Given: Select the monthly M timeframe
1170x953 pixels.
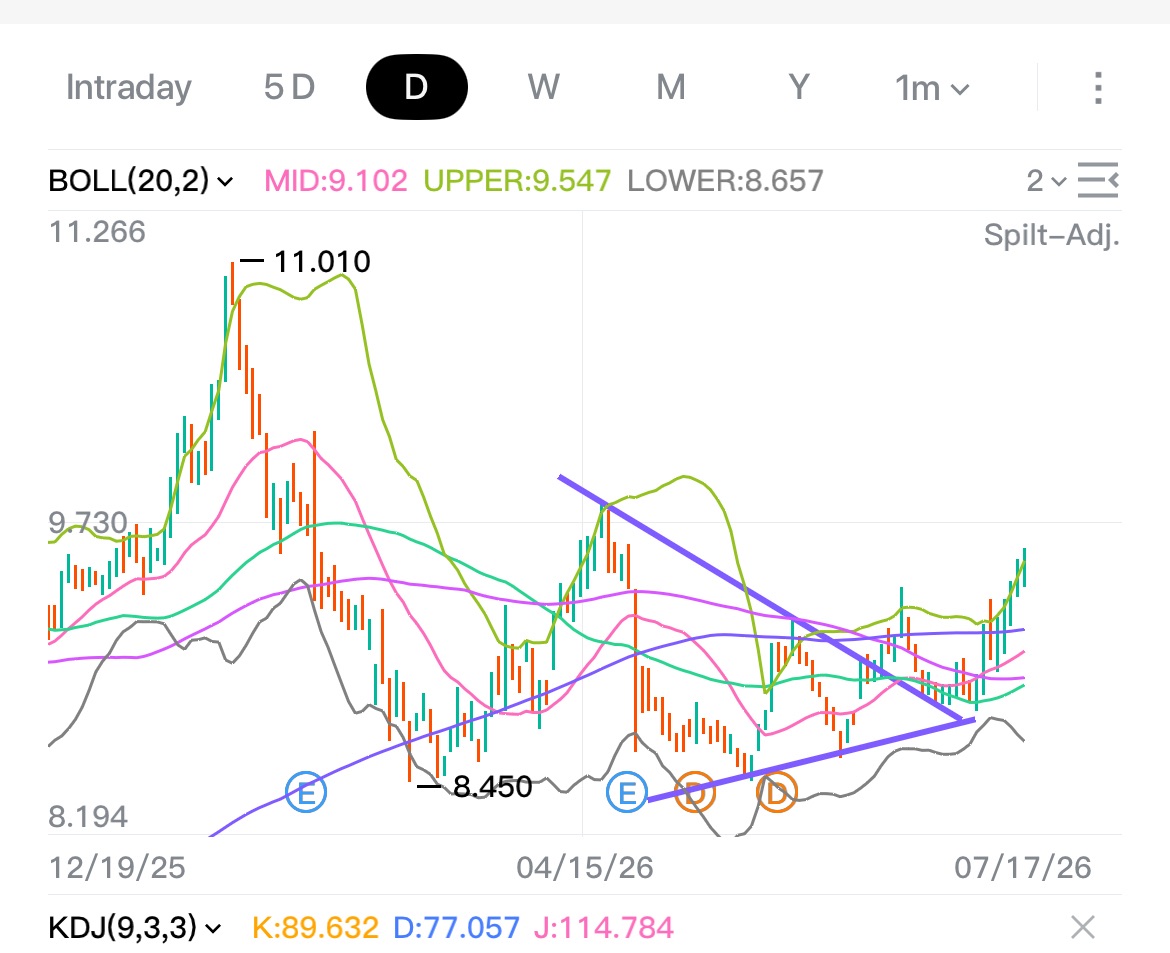Looking at the screenshot, I should pos(671,87).
